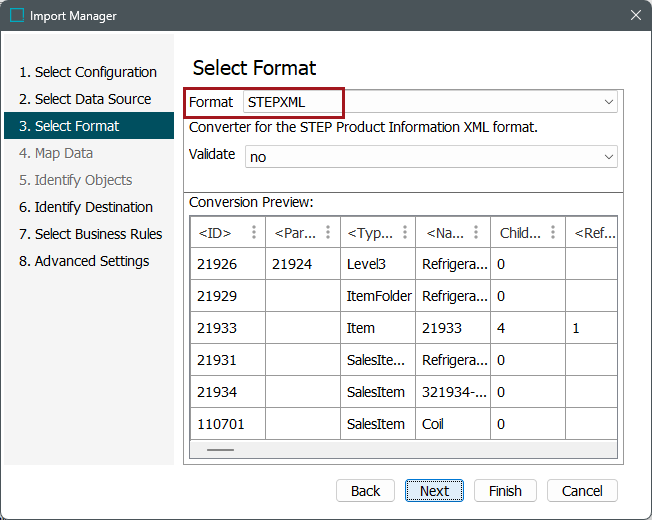
Task: Click the preview table horizontal scrollbar
Action: (220, 450)
